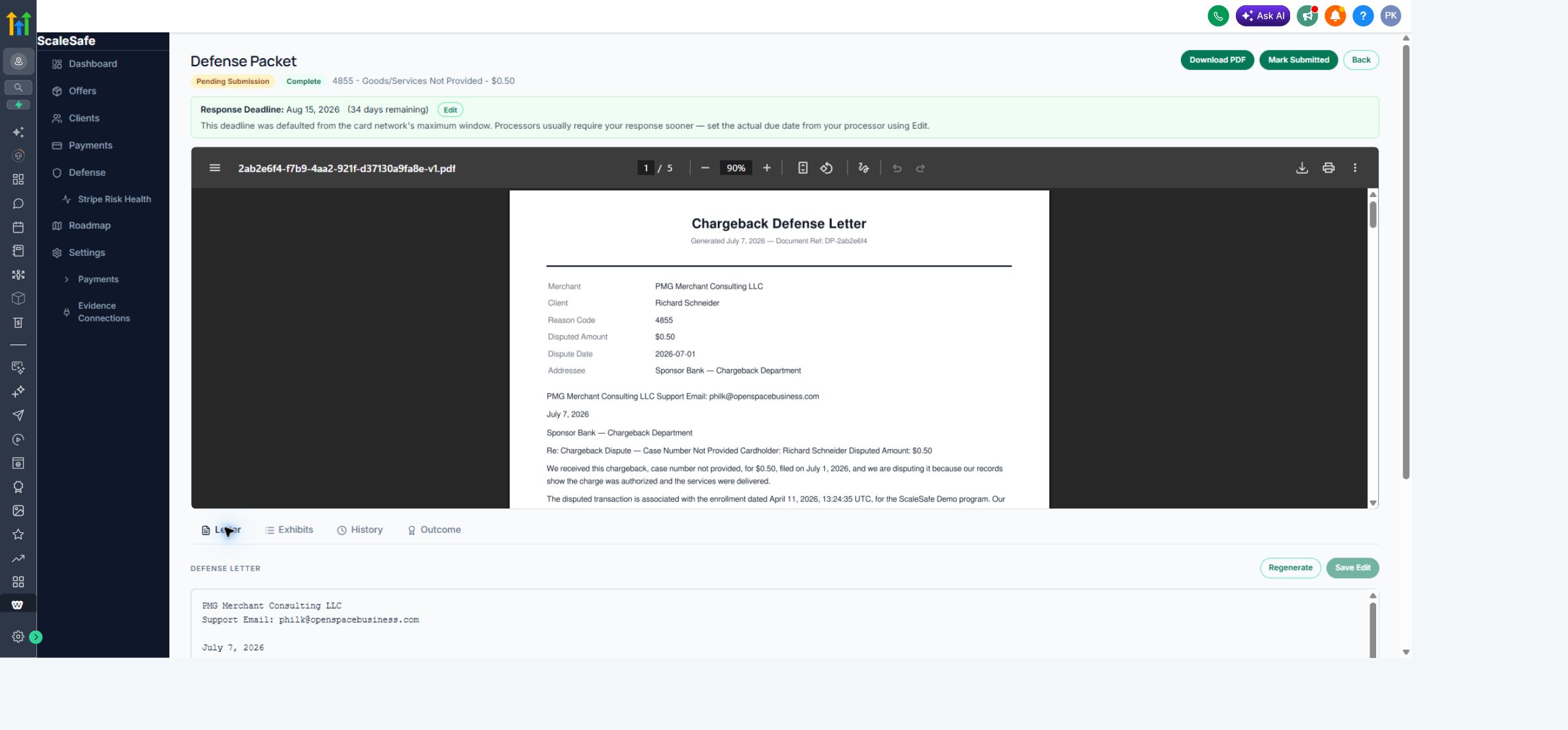
Task: Switch to the Letter tab
Action: (x=221, y=530)
